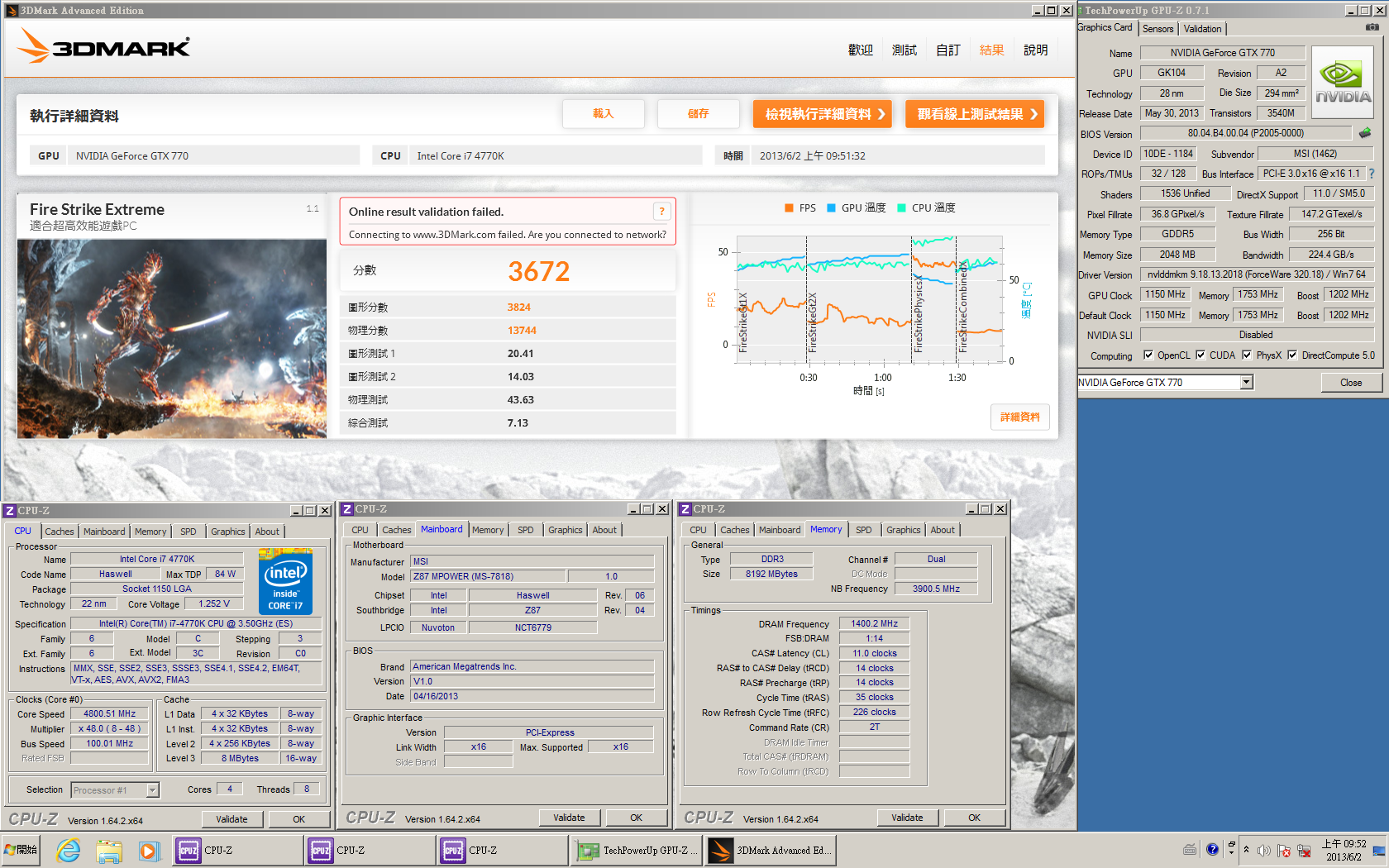Click the green CPU 溫度 legend swatch
Viewport: 1389px width, 868px height.
(x=901, y=208)
